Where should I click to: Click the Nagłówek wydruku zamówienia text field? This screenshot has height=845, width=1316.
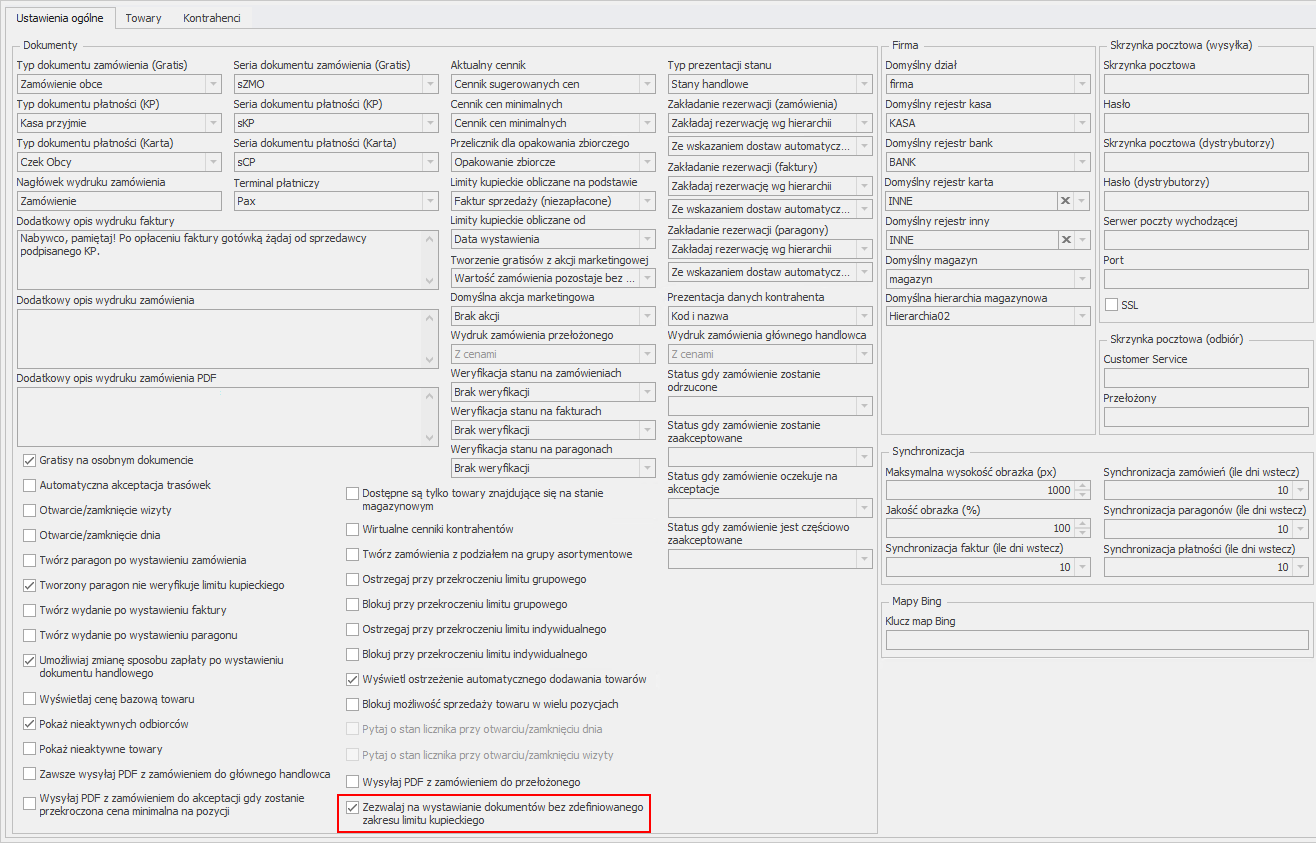(118, 201)
